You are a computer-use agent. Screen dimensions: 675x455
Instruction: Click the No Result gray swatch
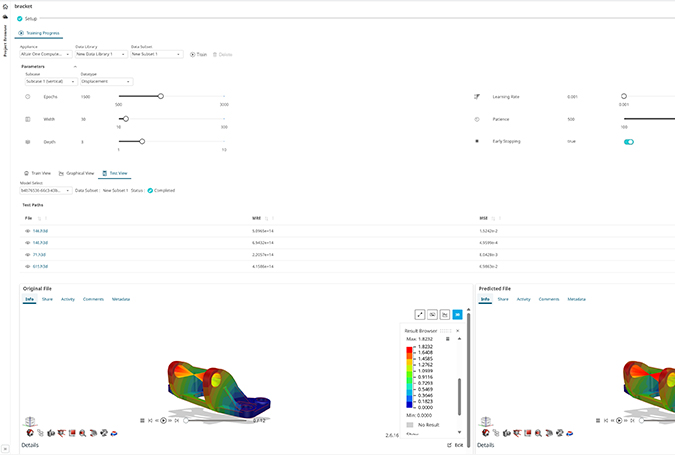point(410,425)
